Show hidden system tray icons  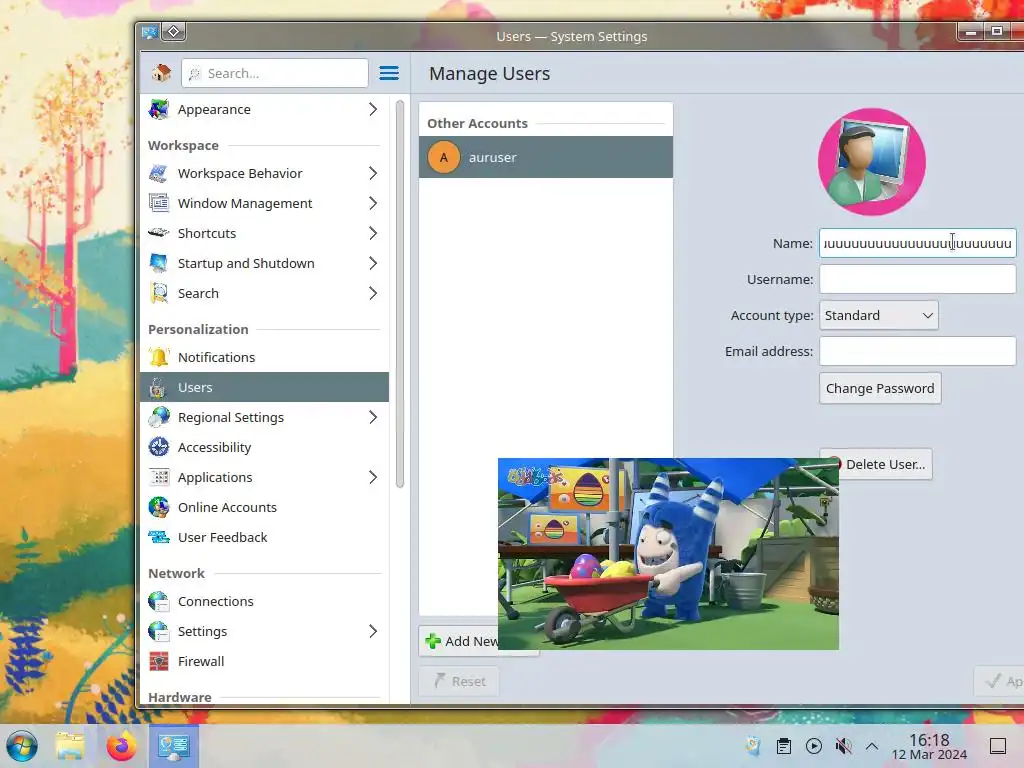point(872,746)
